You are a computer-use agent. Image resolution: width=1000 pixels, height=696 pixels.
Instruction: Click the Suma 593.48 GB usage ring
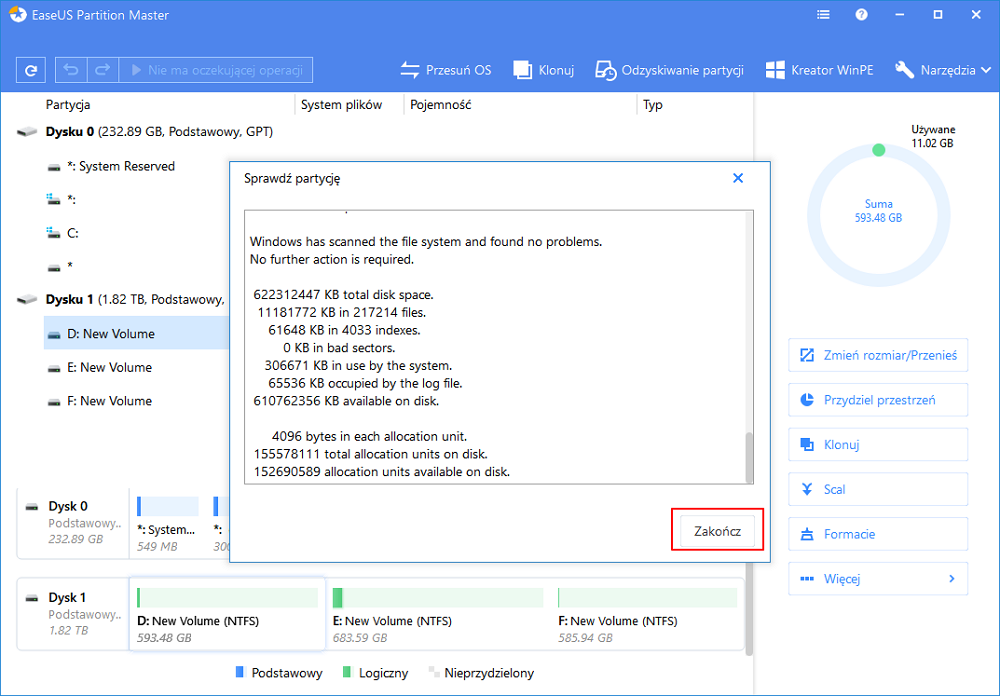pyautogui.click(x=878, y=216)
